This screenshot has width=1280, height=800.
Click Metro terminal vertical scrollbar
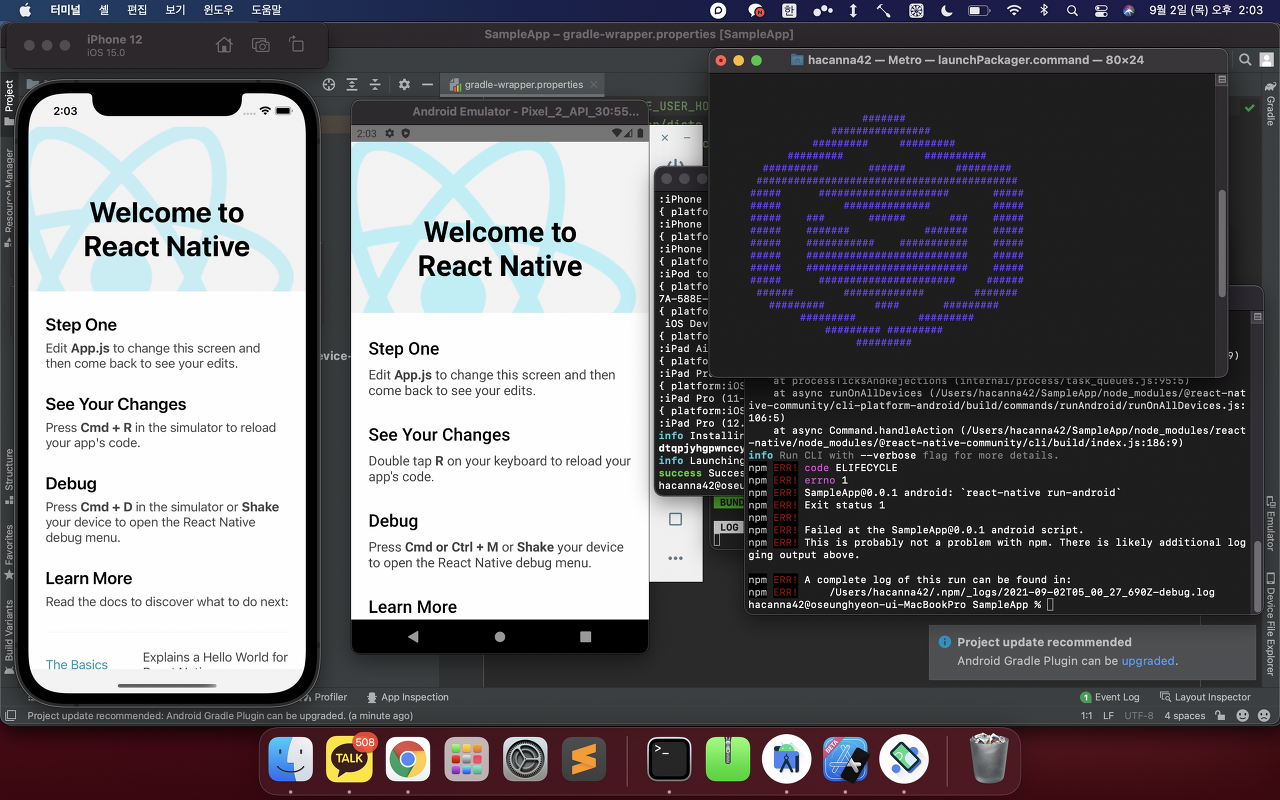tap(1221, 242)
